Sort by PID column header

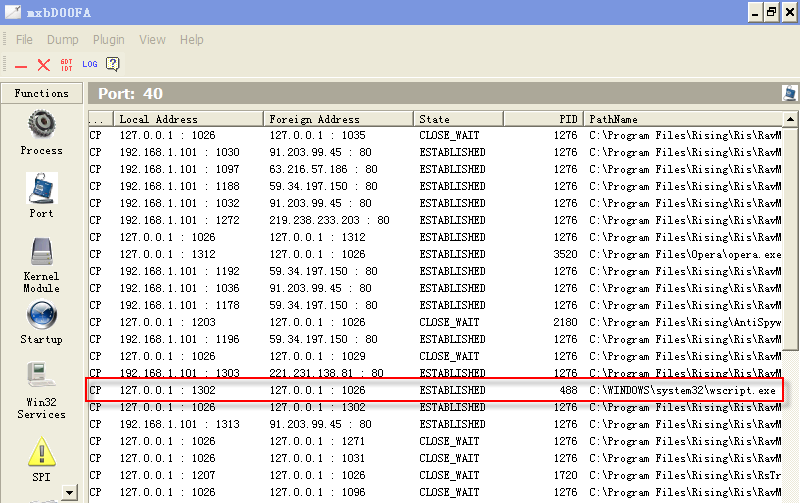(543, 119)
